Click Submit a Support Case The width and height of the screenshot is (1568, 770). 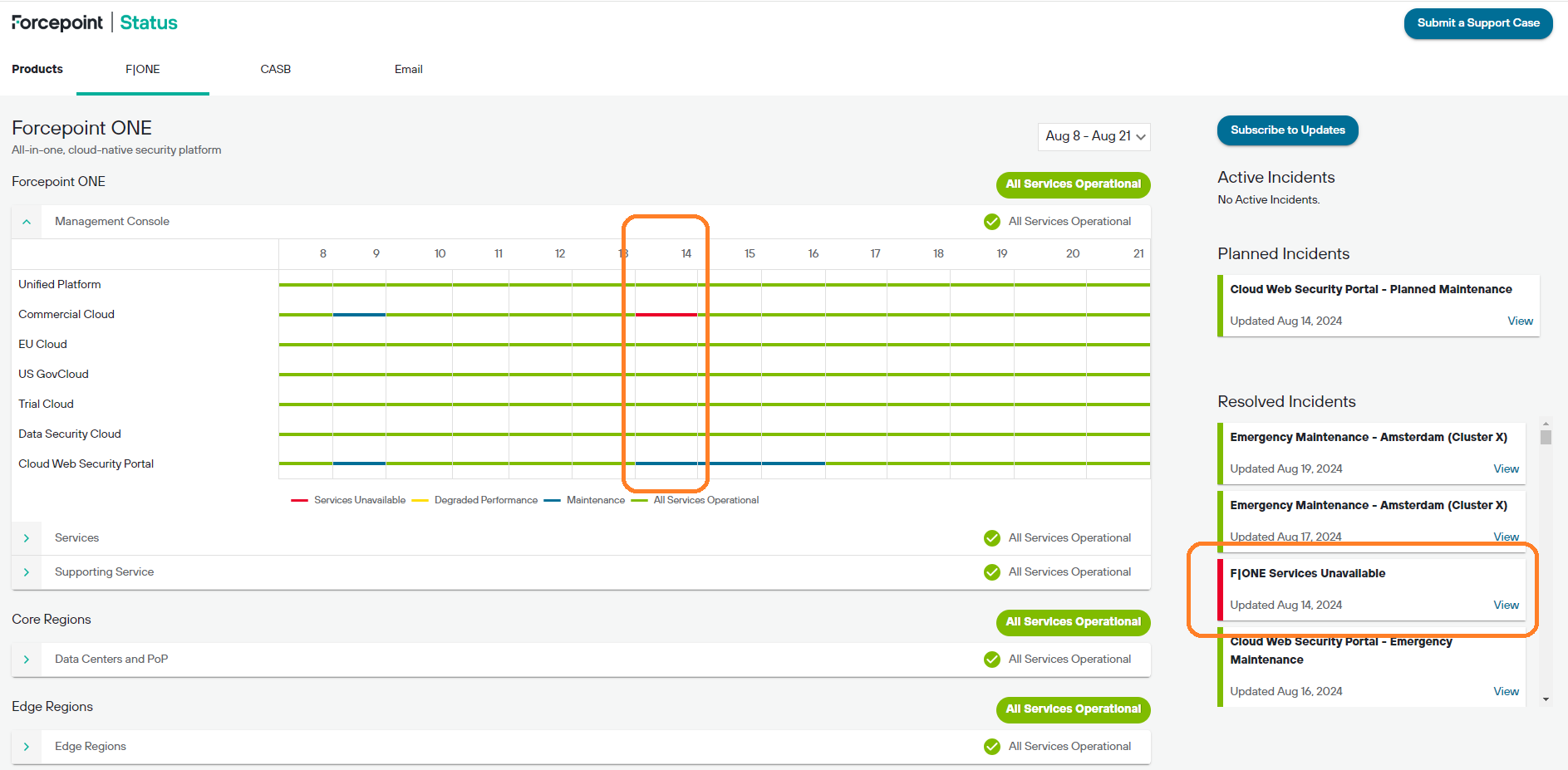point(1477,23)
